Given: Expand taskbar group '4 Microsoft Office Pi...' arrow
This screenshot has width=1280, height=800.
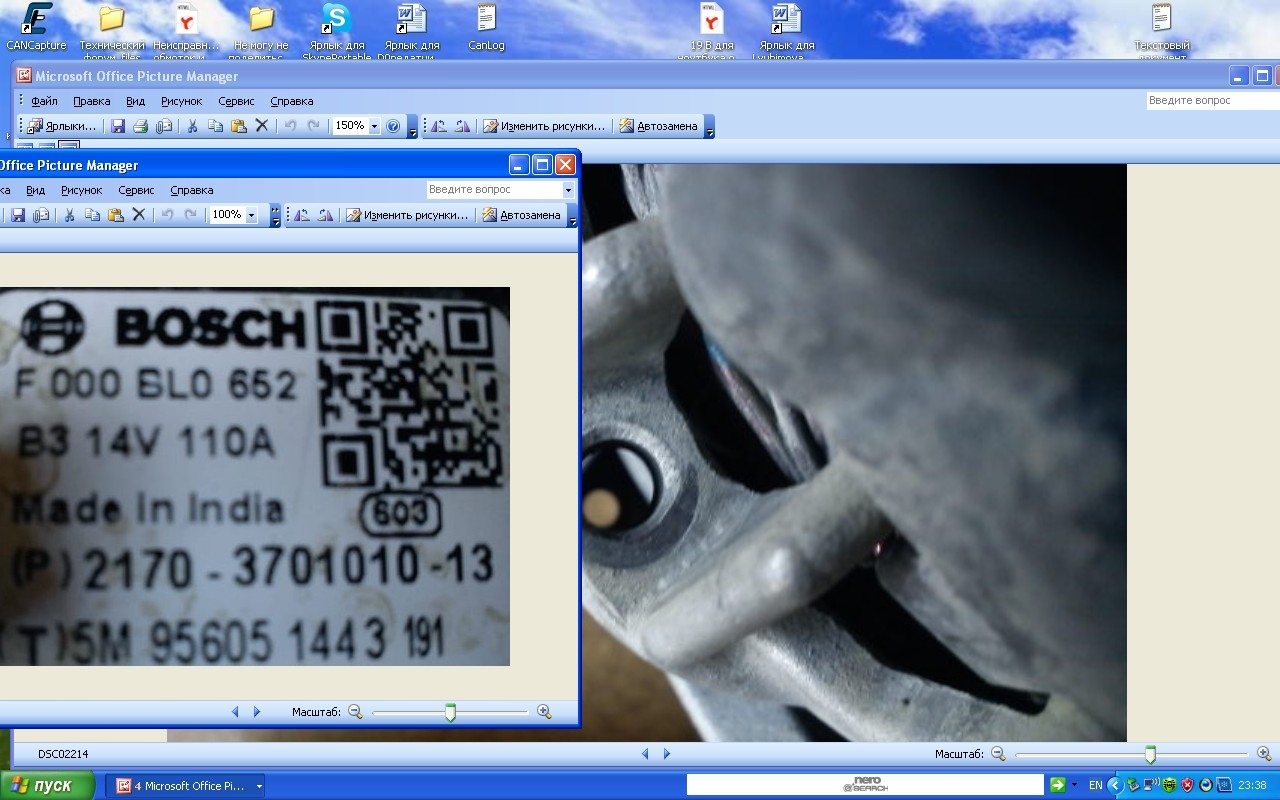Looking at the screenshot, I should click(x=259, y=786).
